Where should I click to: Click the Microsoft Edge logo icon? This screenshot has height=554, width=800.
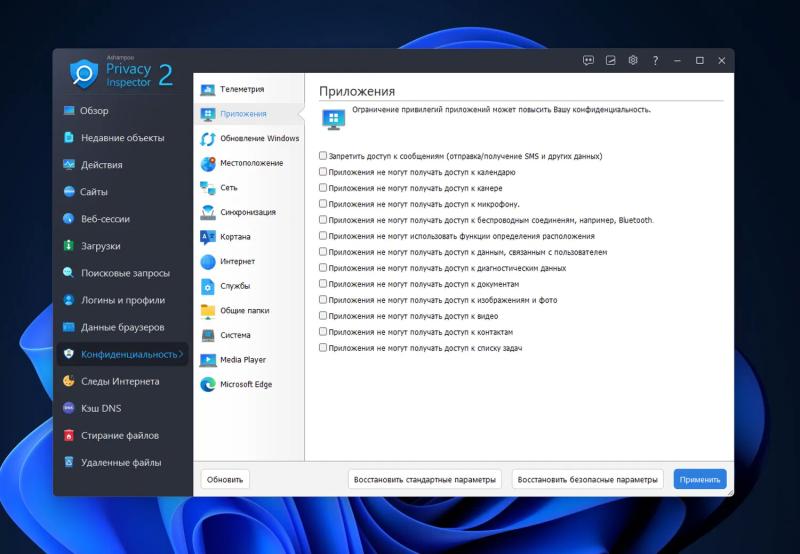208,384
